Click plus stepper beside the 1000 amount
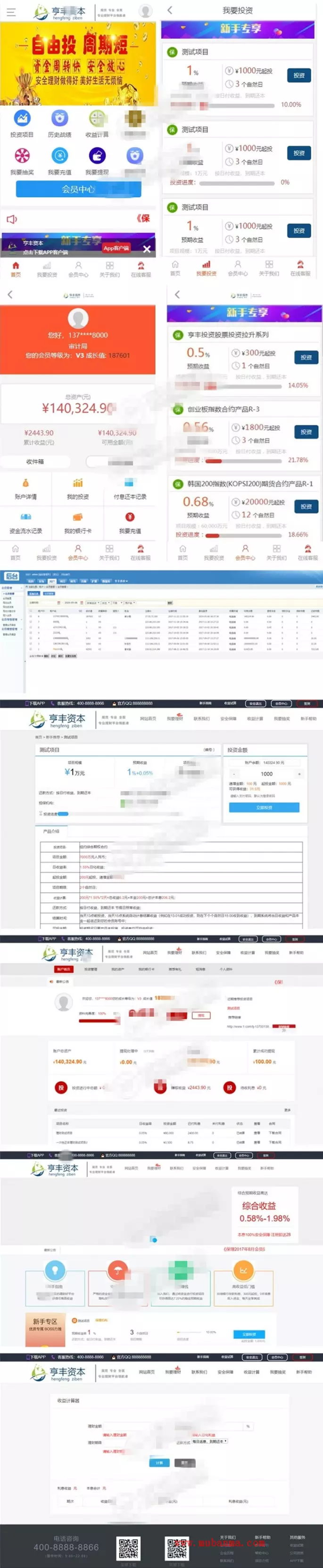The width and height of the screenshot is (323, 1568). pyautogui.click(x=298, y=774)
